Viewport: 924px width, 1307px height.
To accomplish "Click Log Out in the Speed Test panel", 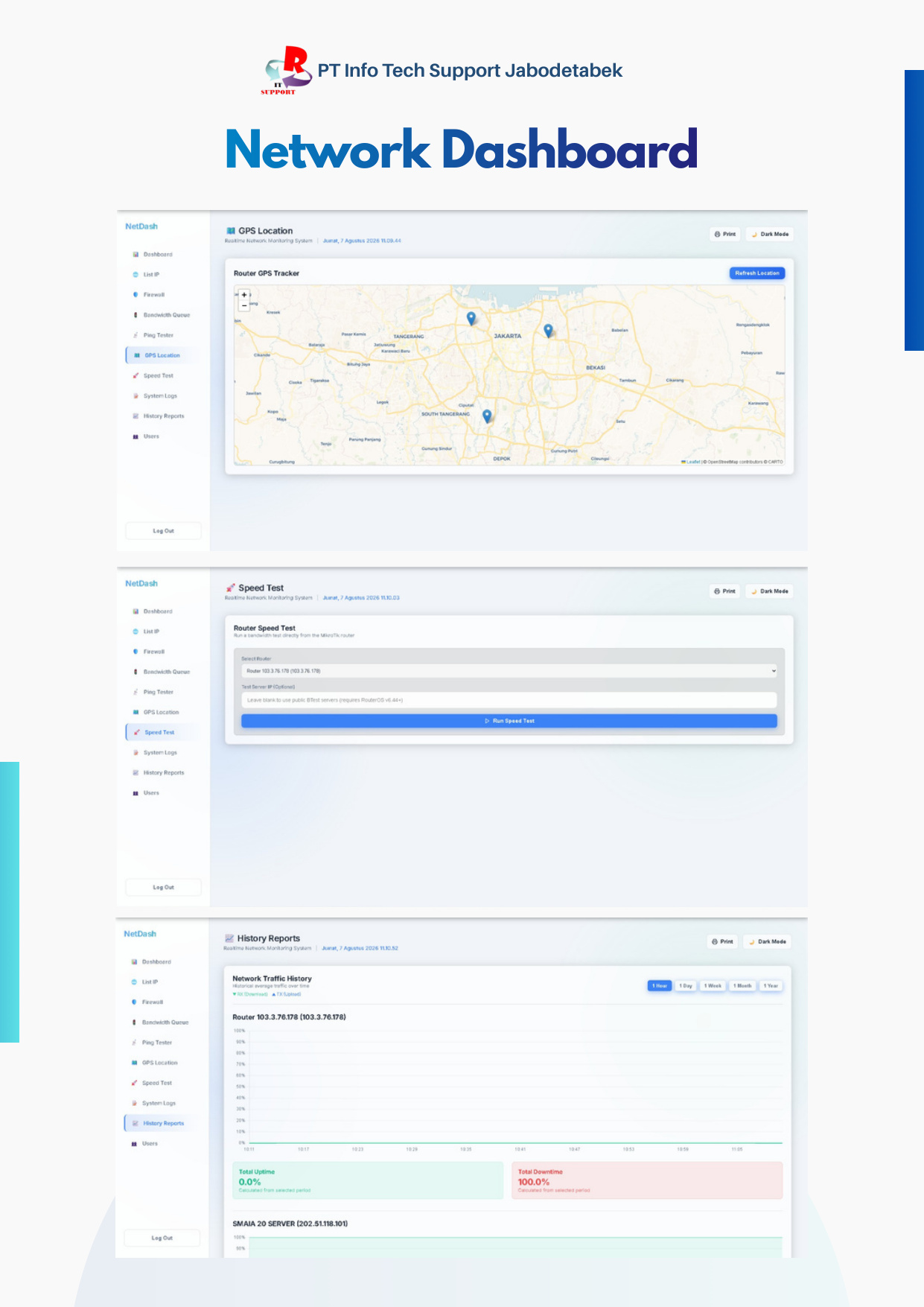I will [x=163, y=888].
